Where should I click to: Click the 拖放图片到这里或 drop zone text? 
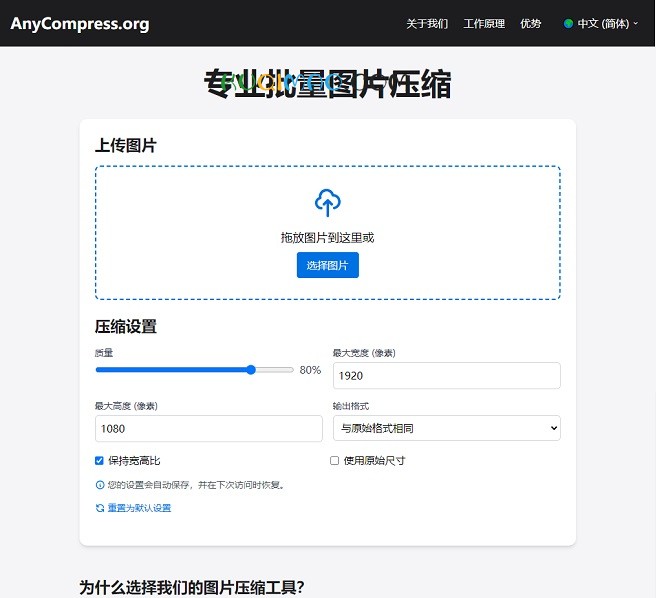pos(327,238)
